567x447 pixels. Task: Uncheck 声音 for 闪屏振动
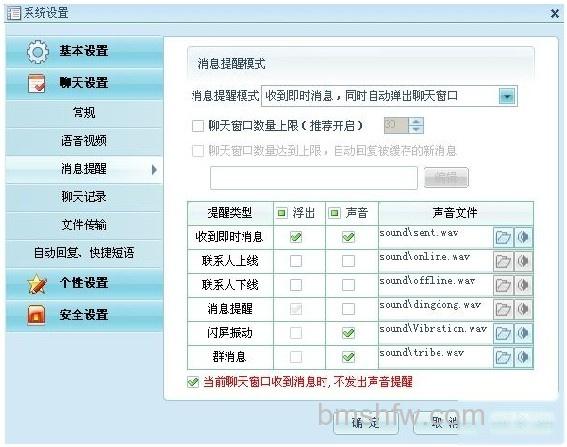[x=348, y=333]
